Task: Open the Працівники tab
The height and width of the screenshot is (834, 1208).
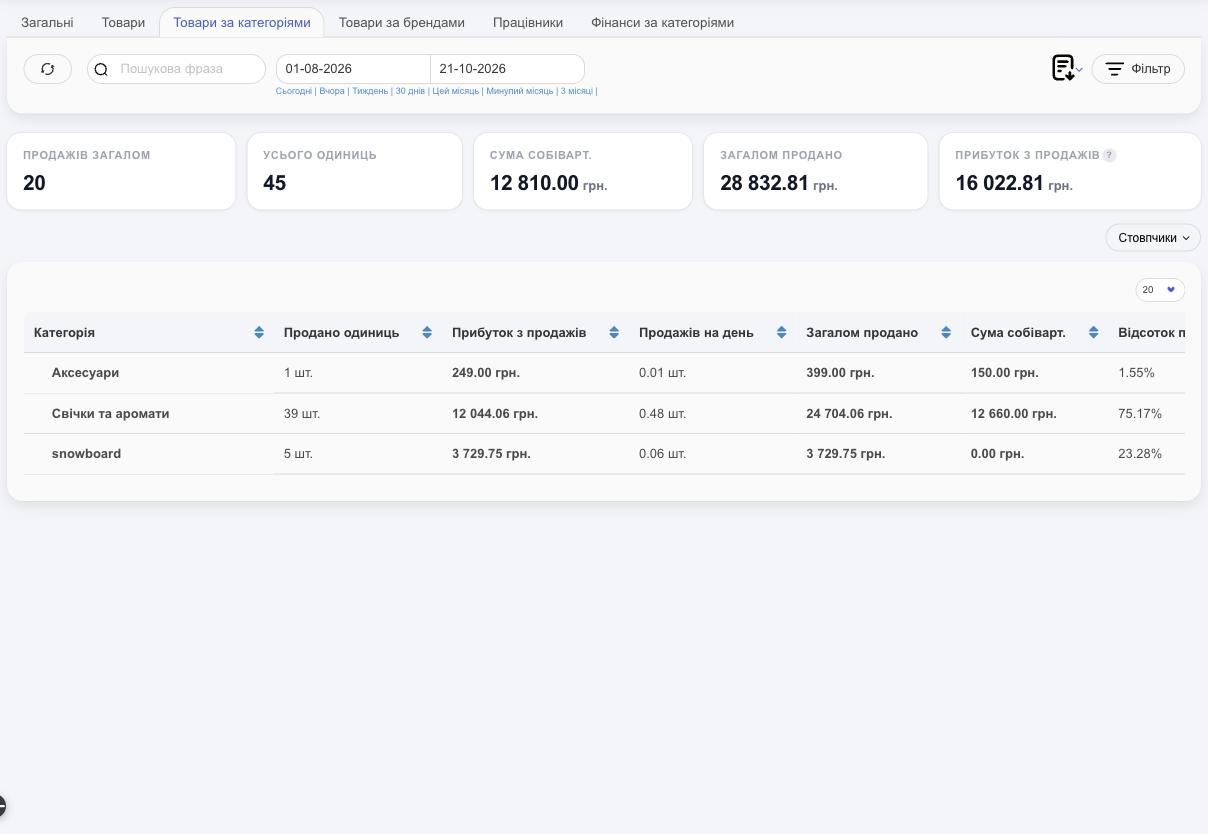Action: (528, 22)
